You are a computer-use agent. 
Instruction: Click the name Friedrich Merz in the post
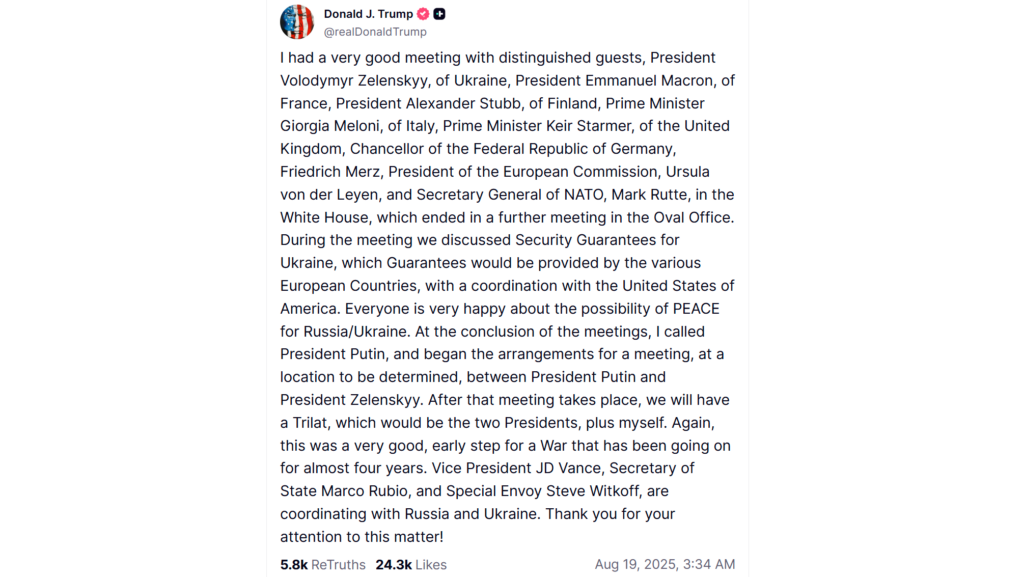pyautogui.click(x=332, y=172)
